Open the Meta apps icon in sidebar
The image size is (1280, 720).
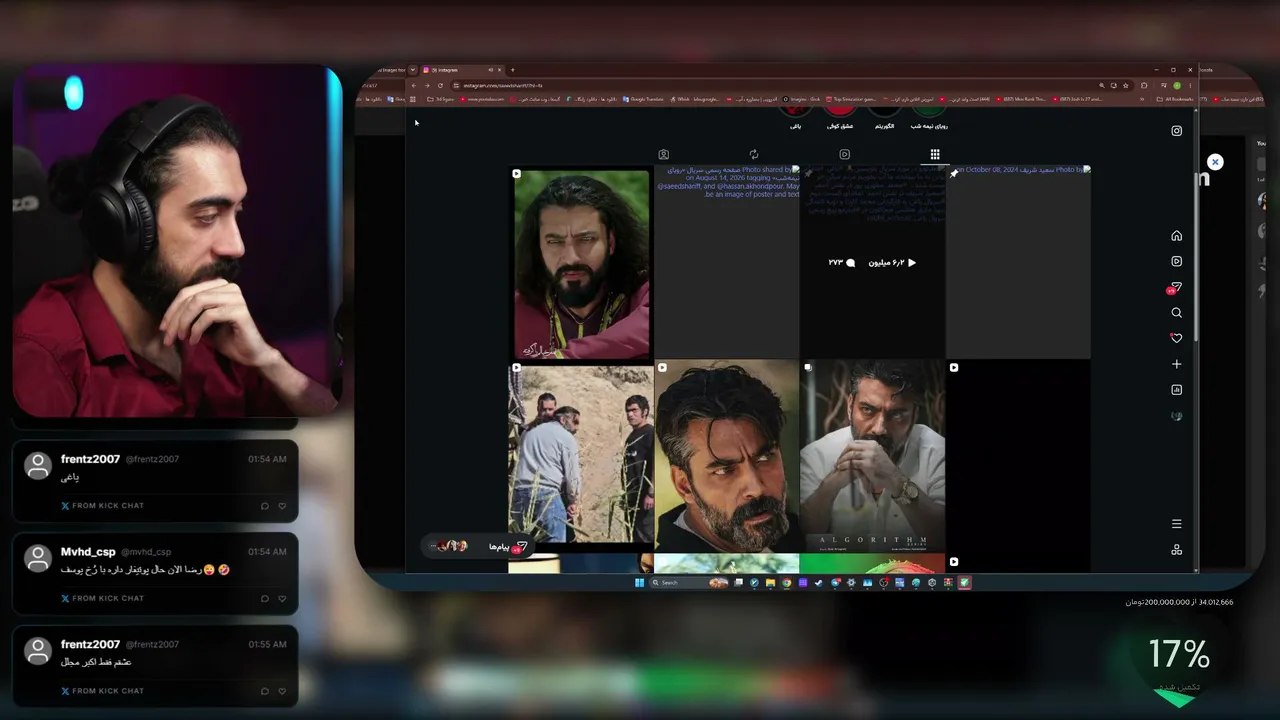pyautogui.click(x=1176, y=550)
